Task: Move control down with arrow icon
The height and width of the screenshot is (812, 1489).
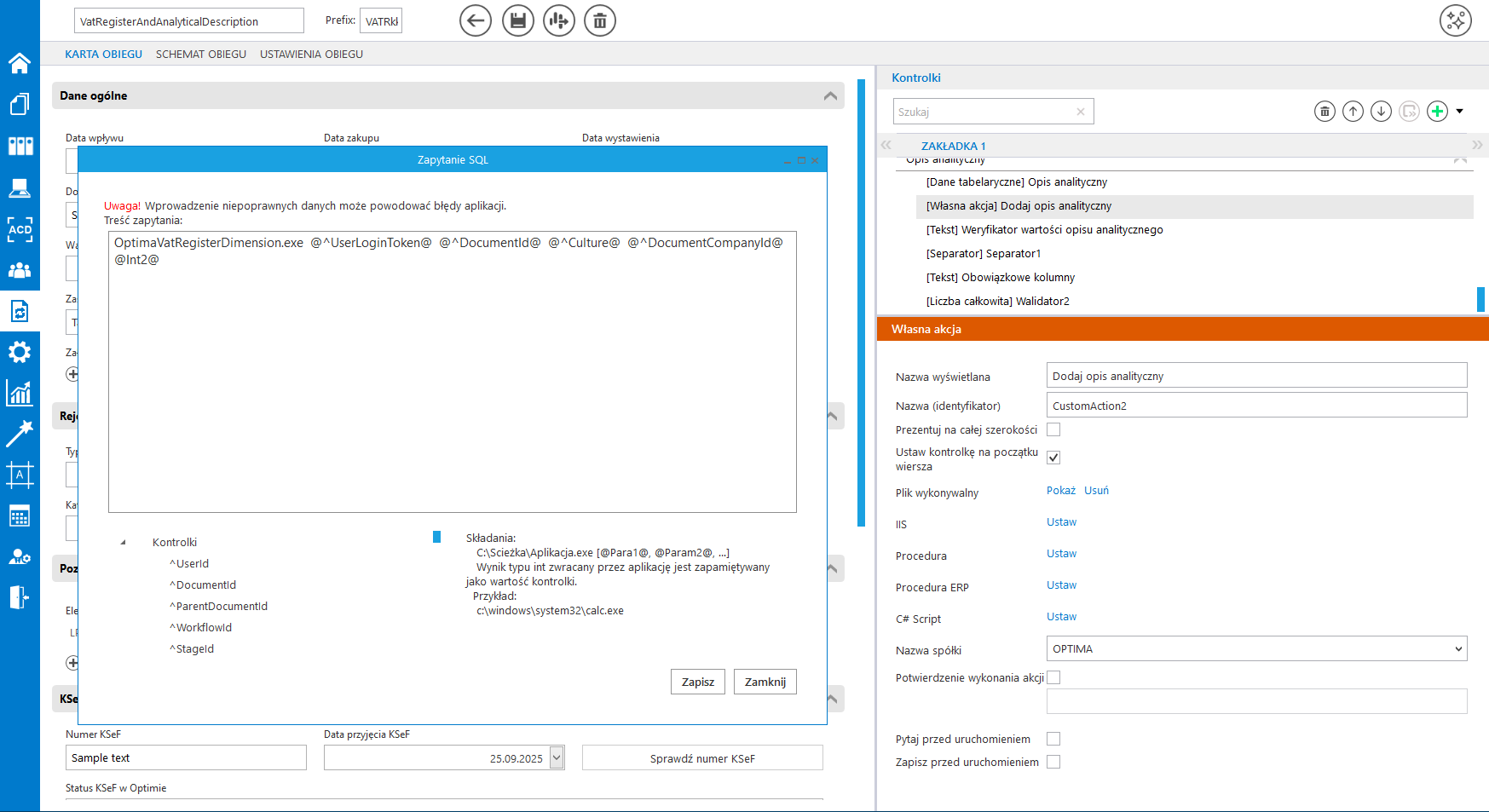Action: pos(1381,112)
